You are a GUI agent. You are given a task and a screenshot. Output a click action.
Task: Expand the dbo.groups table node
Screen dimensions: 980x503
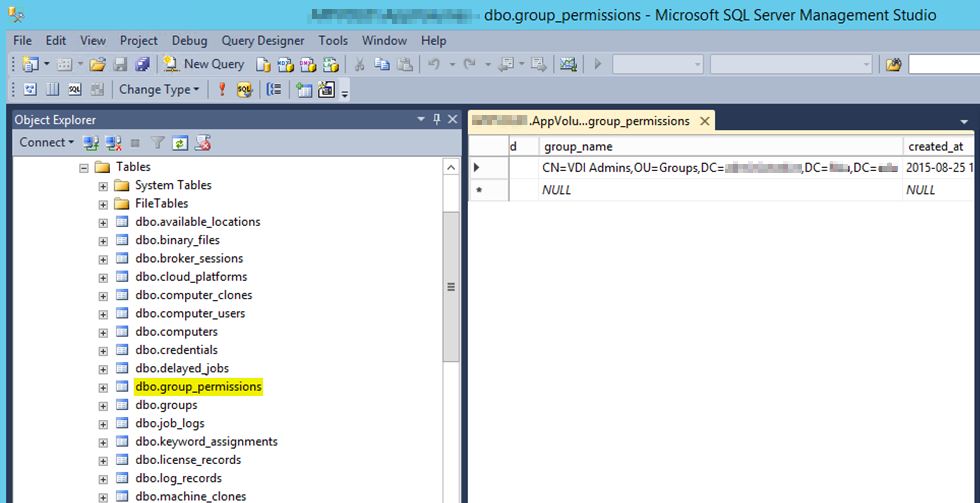pos(103,405)
